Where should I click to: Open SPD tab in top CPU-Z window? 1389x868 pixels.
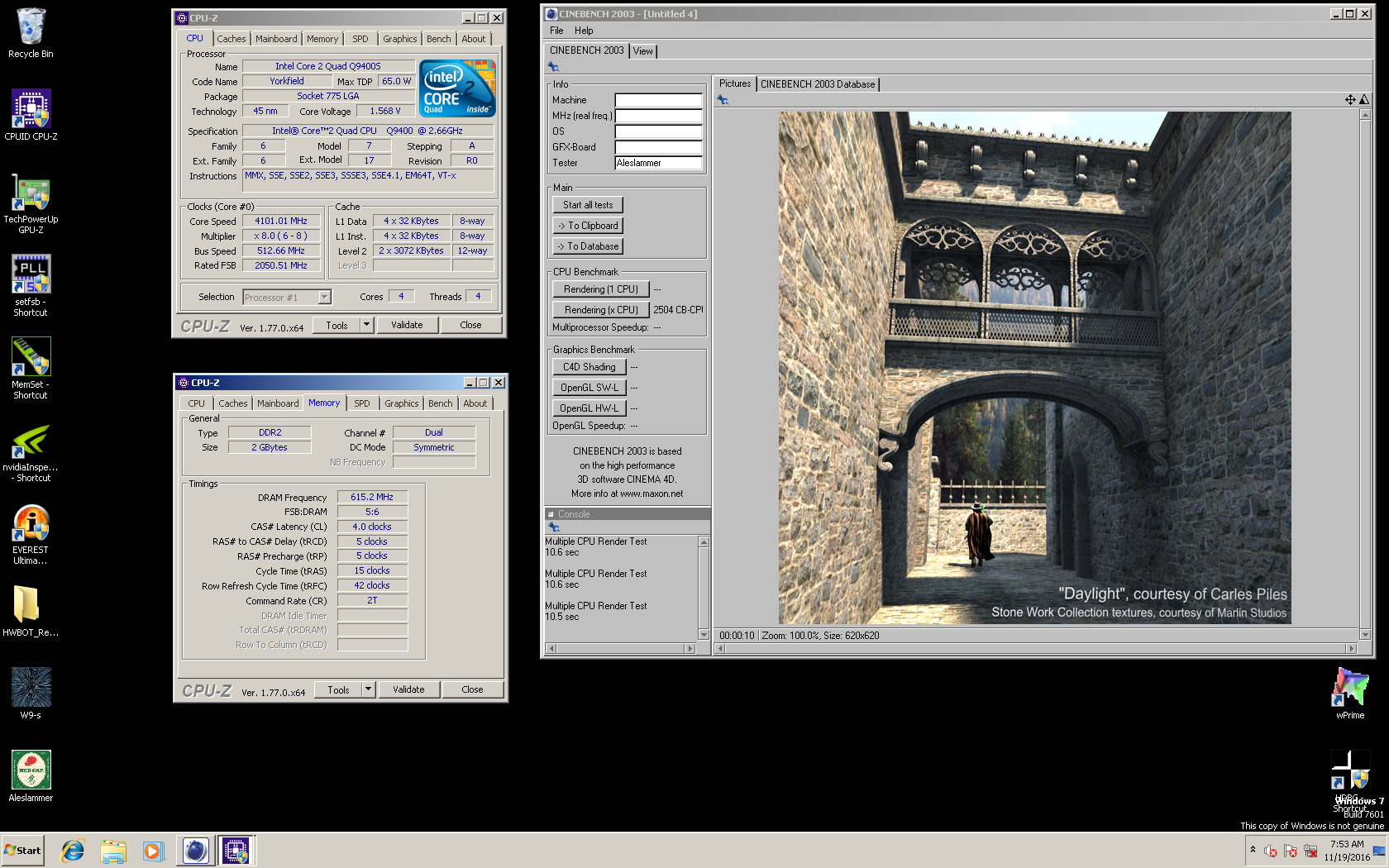click(x=360, y=39)
